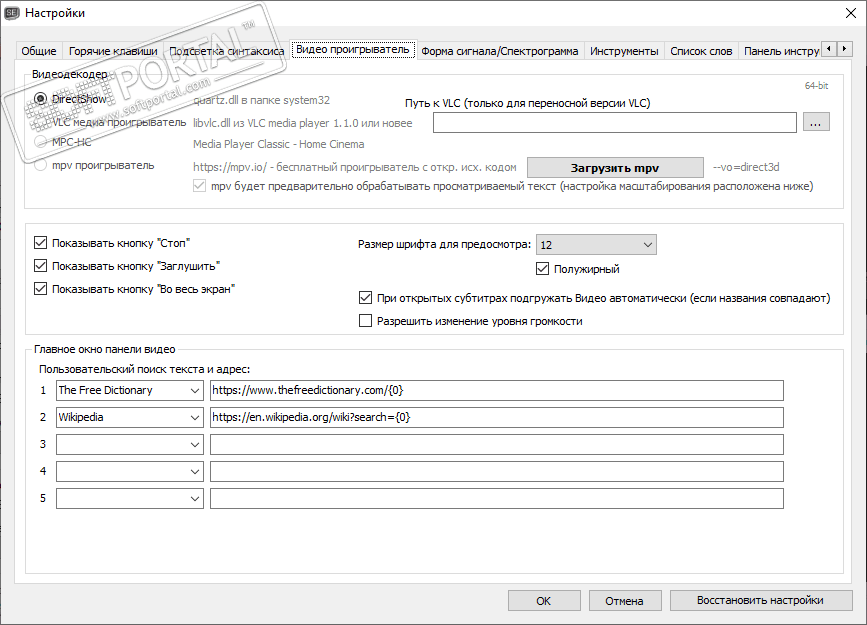Click URL field for row 5
The image size is (867, 625).
[497, 499]
